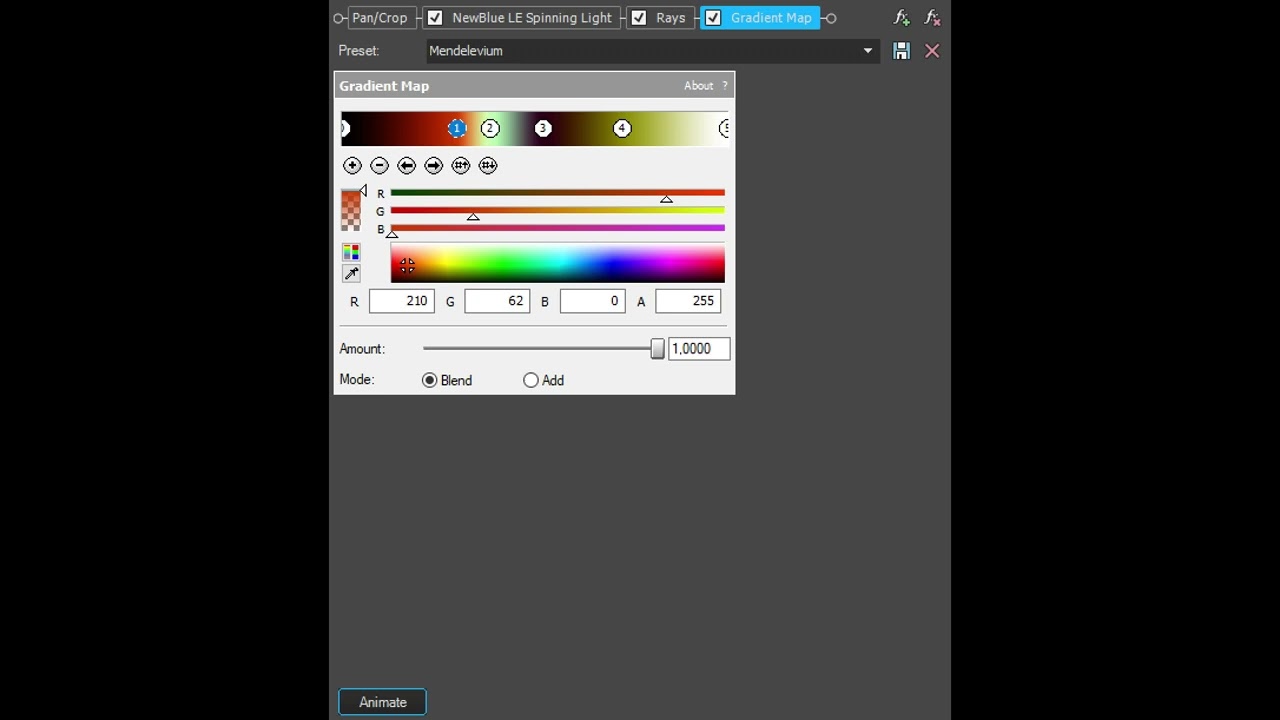This screenshot has width=1280, height=720.
Task: Click the R value field showing 210
Action: (402, 301)
